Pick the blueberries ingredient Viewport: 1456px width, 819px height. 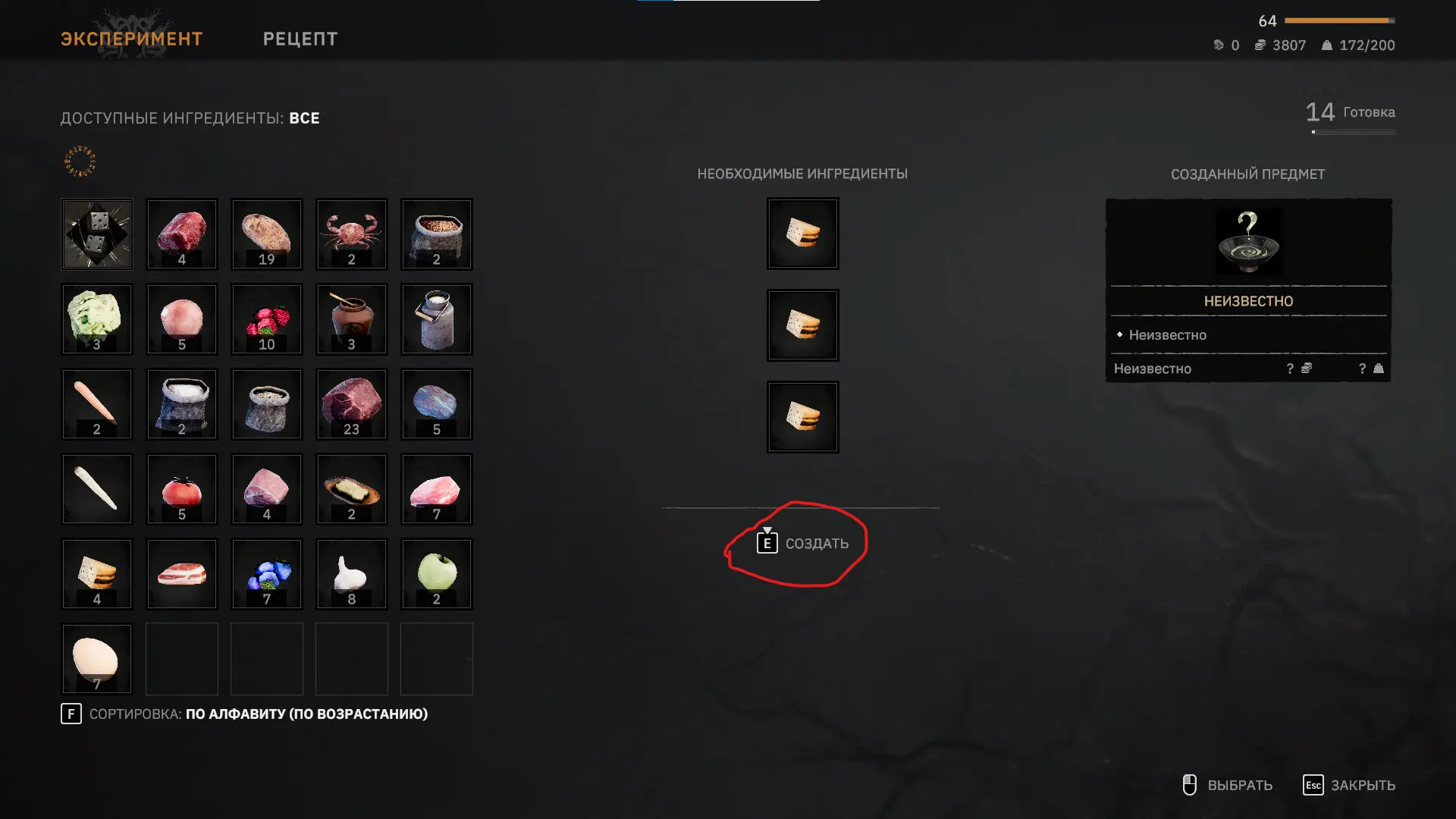(x=267, y=574)
